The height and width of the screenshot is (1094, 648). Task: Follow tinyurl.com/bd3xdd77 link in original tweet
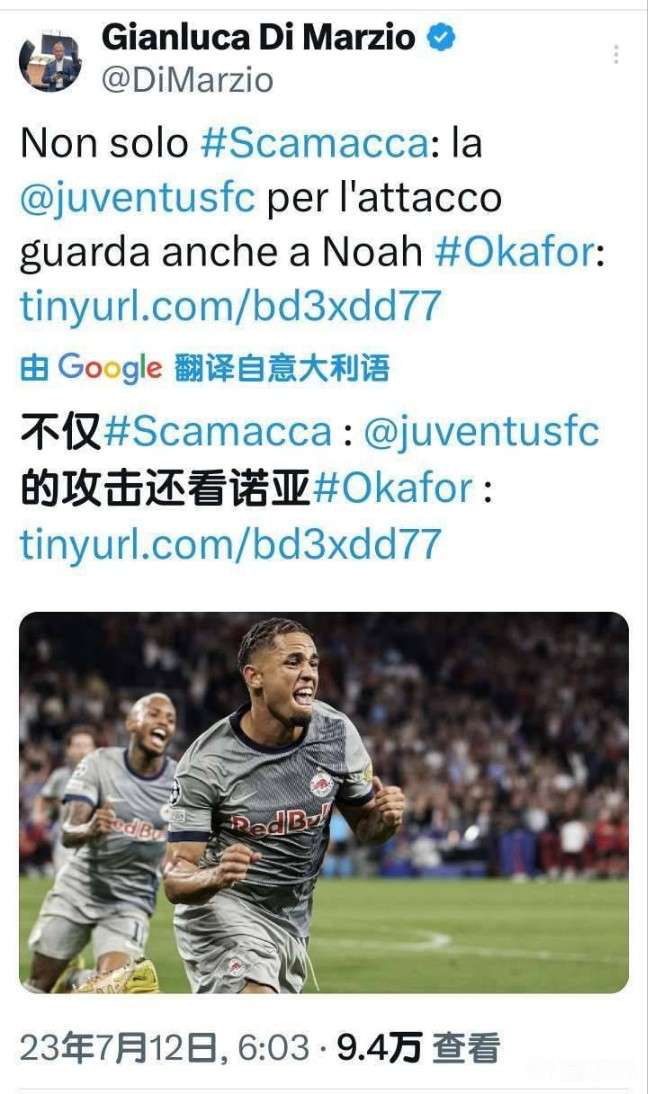[231, 306]
